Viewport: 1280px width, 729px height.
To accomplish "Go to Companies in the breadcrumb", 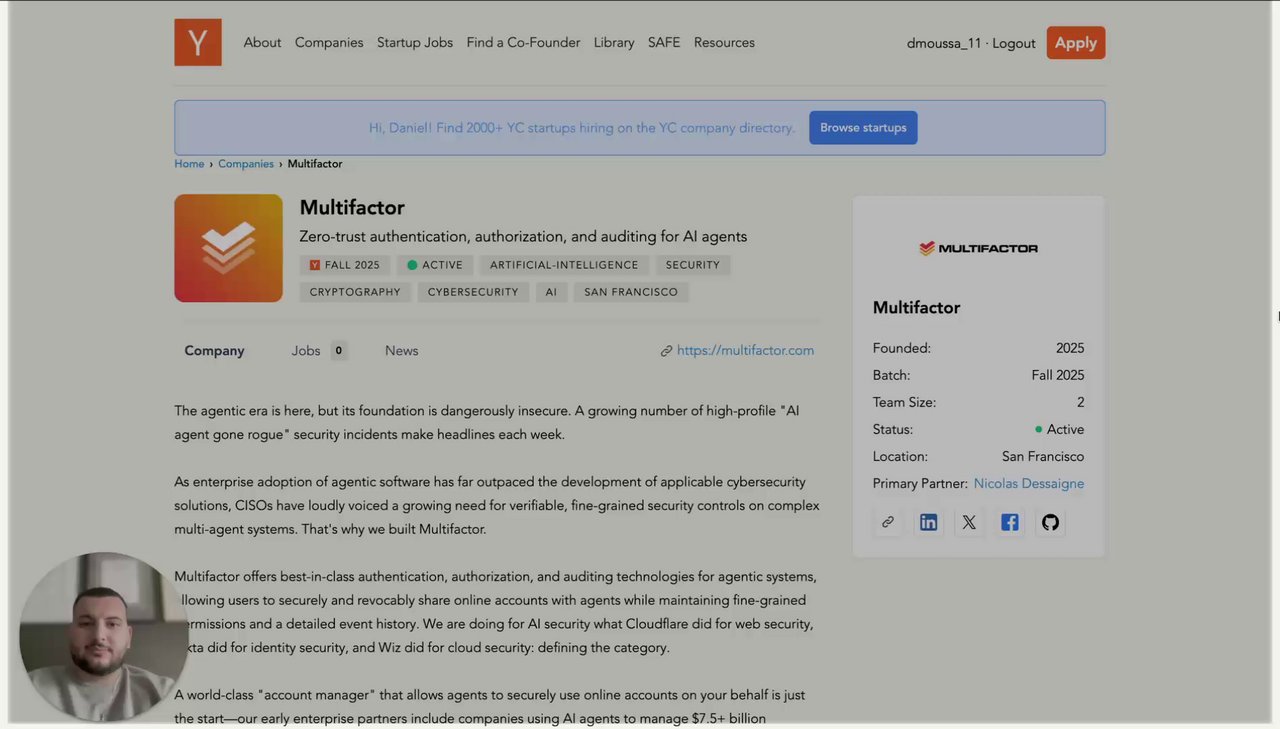I will tap(246, 164).
